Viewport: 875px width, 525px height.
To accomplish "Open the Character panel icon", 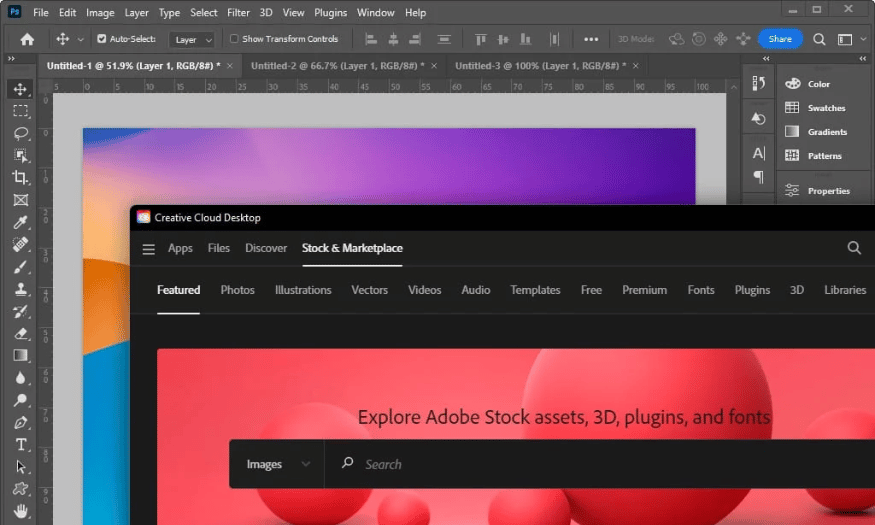I will click(x=758, y=153).
